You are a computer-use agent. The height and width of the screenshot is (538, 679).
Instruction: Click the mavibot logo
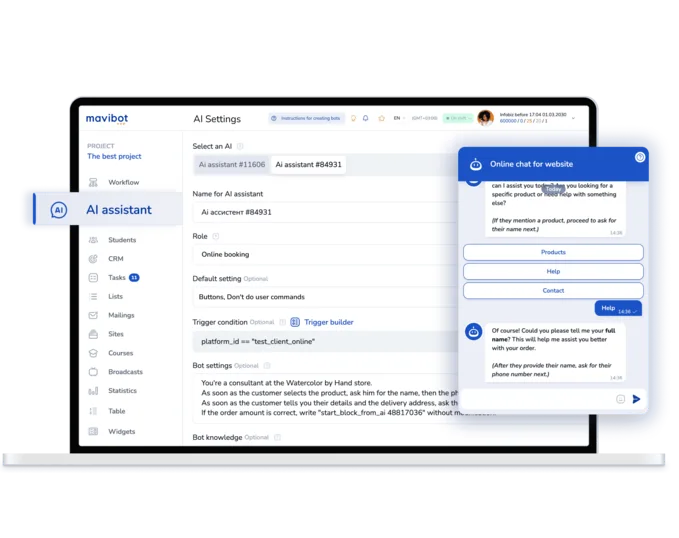107,119
